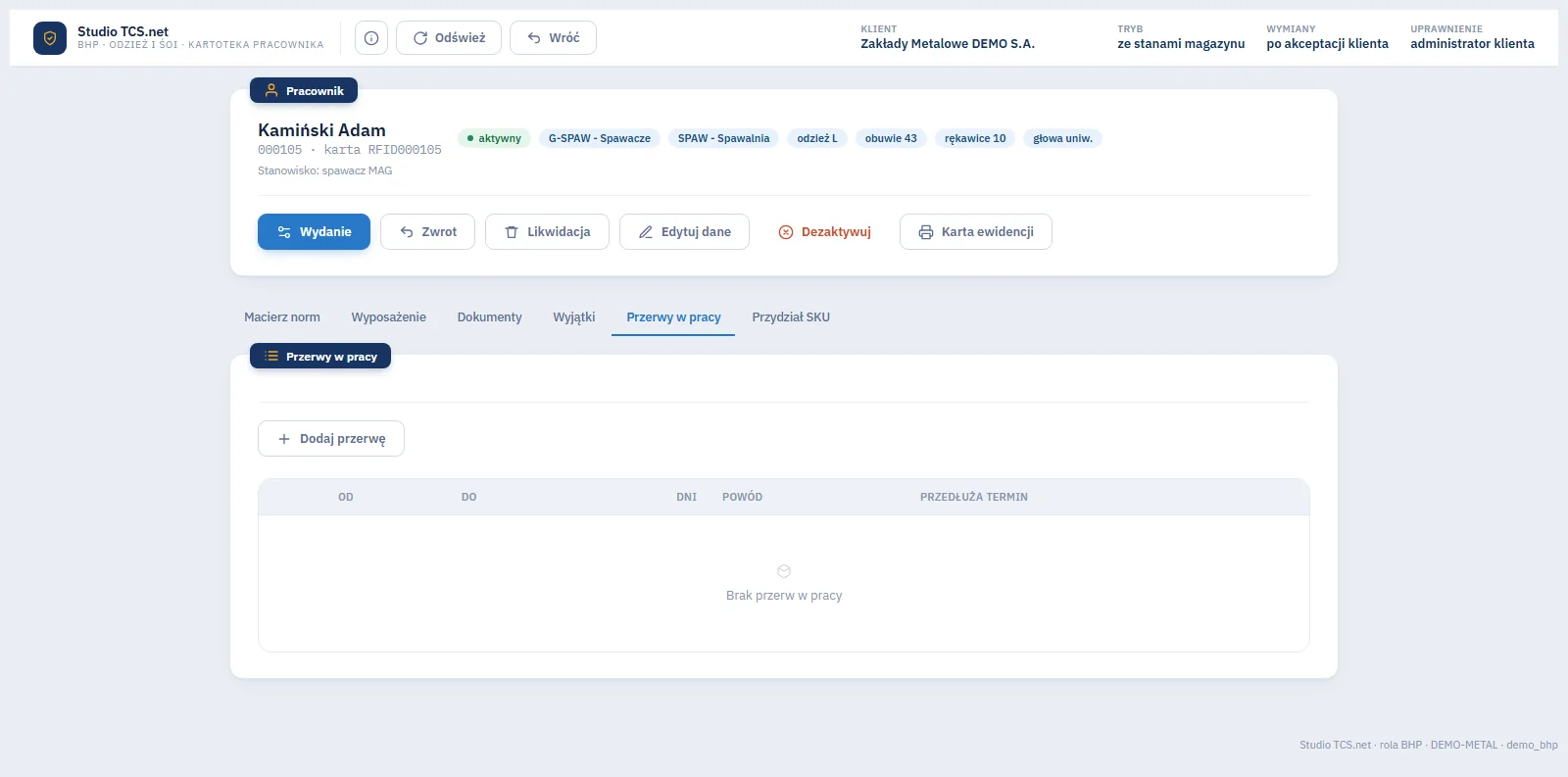Click the OD column header
Image resolution: width=1568 pixels, height=777 pixels.
[346, 498]
